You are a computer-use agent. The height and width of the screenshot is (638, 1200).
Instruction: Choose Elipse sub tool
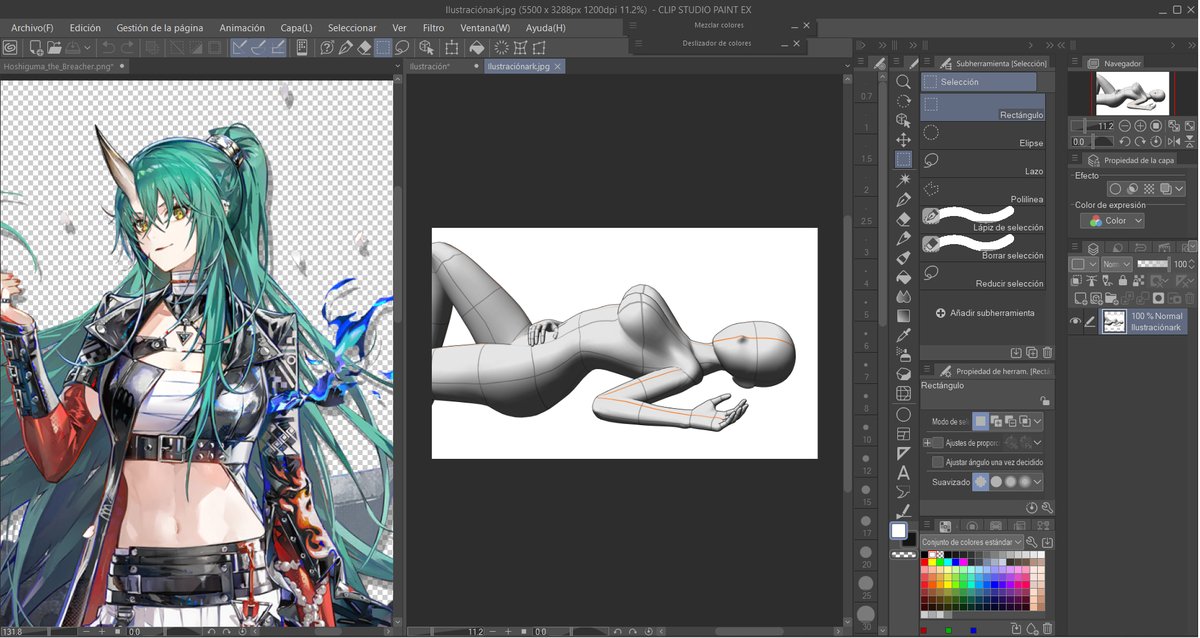pos(983,134)
